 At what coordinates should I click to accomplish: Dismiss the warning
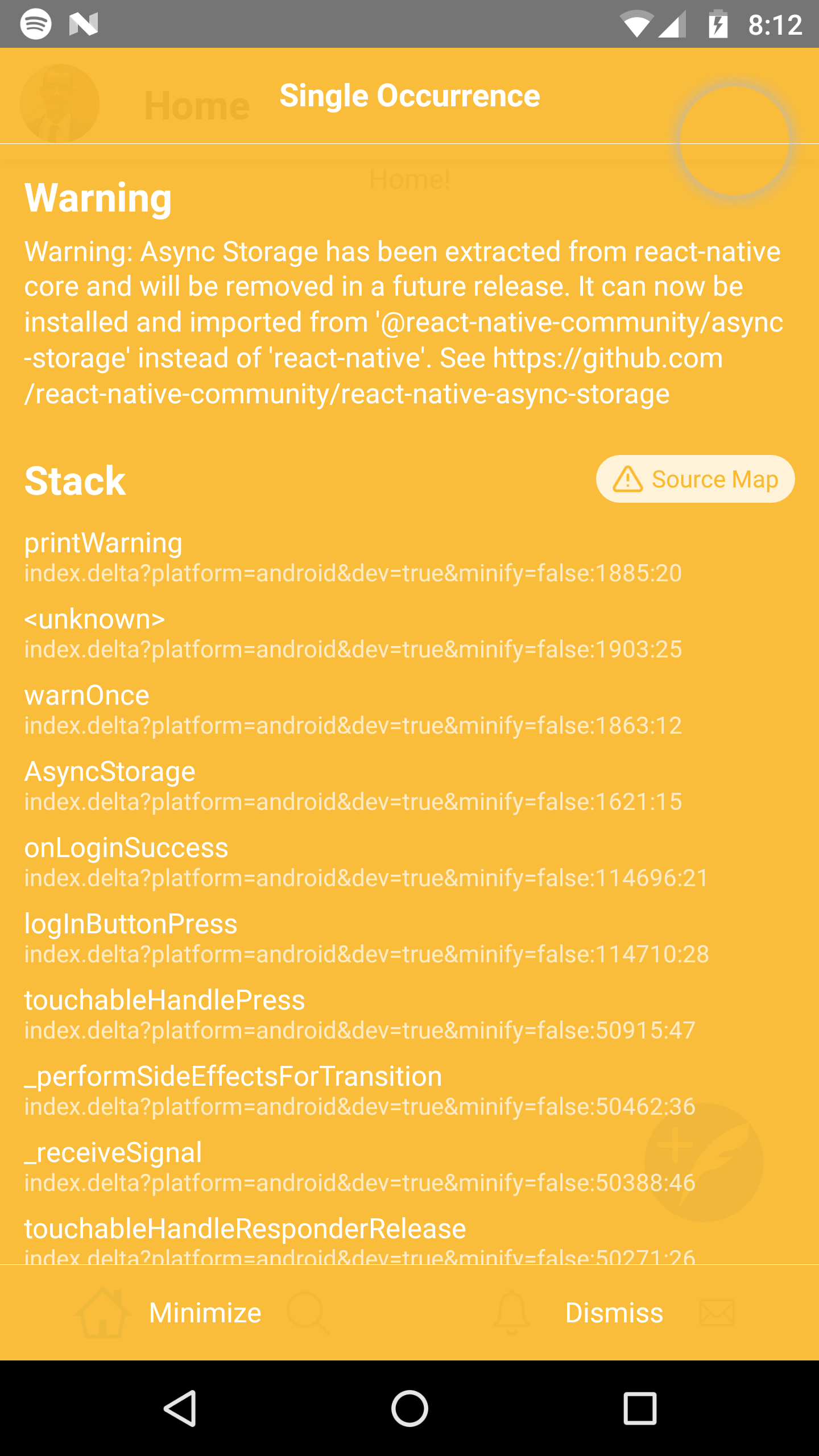[614, 1313]
